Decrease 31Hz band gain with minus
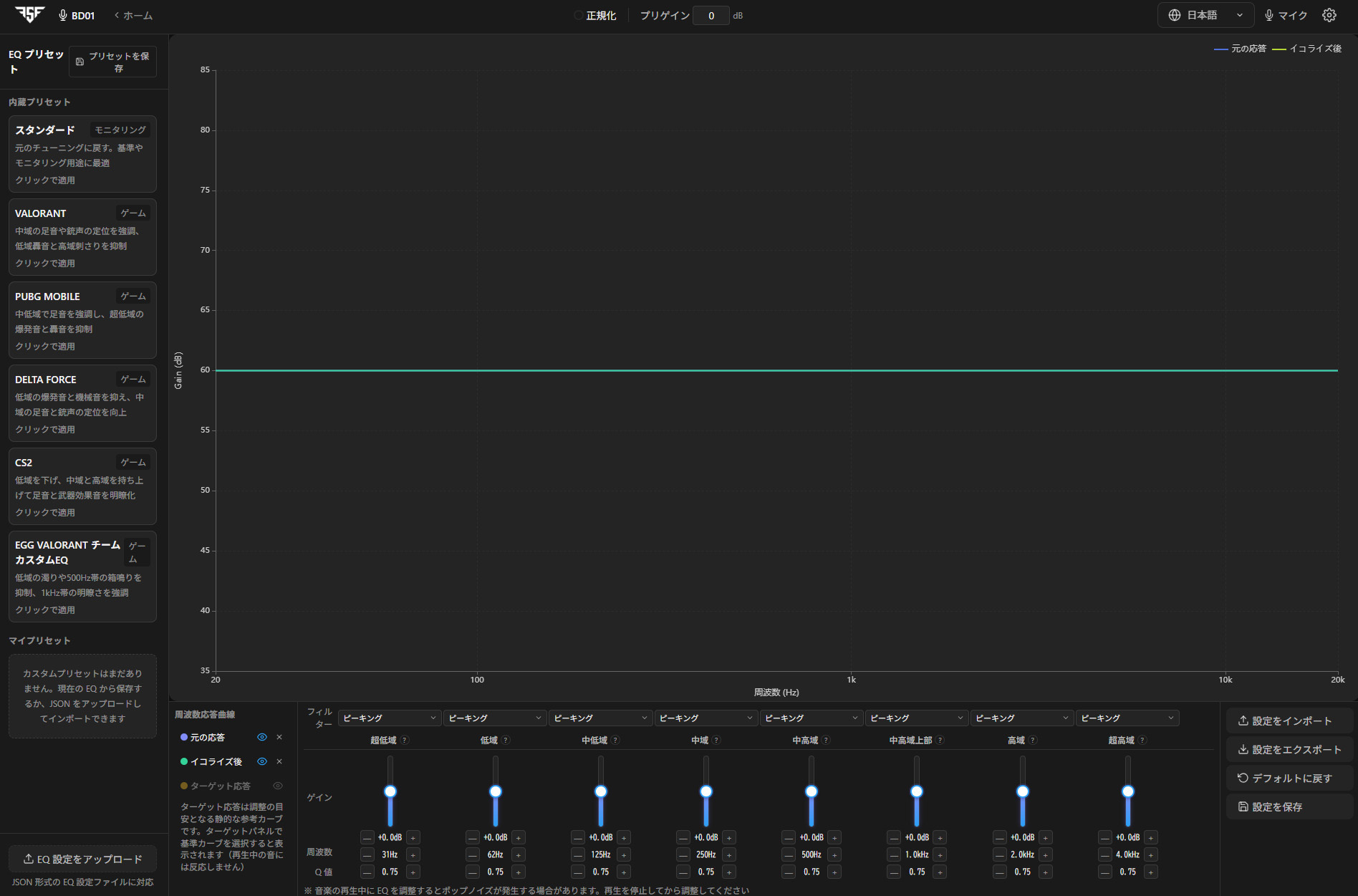The width and height of the screenshot is (1358, 896). 367,837
